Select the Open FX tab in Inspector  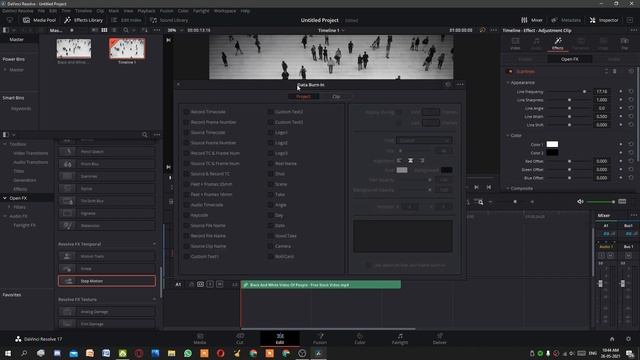[x=569, y=59]
